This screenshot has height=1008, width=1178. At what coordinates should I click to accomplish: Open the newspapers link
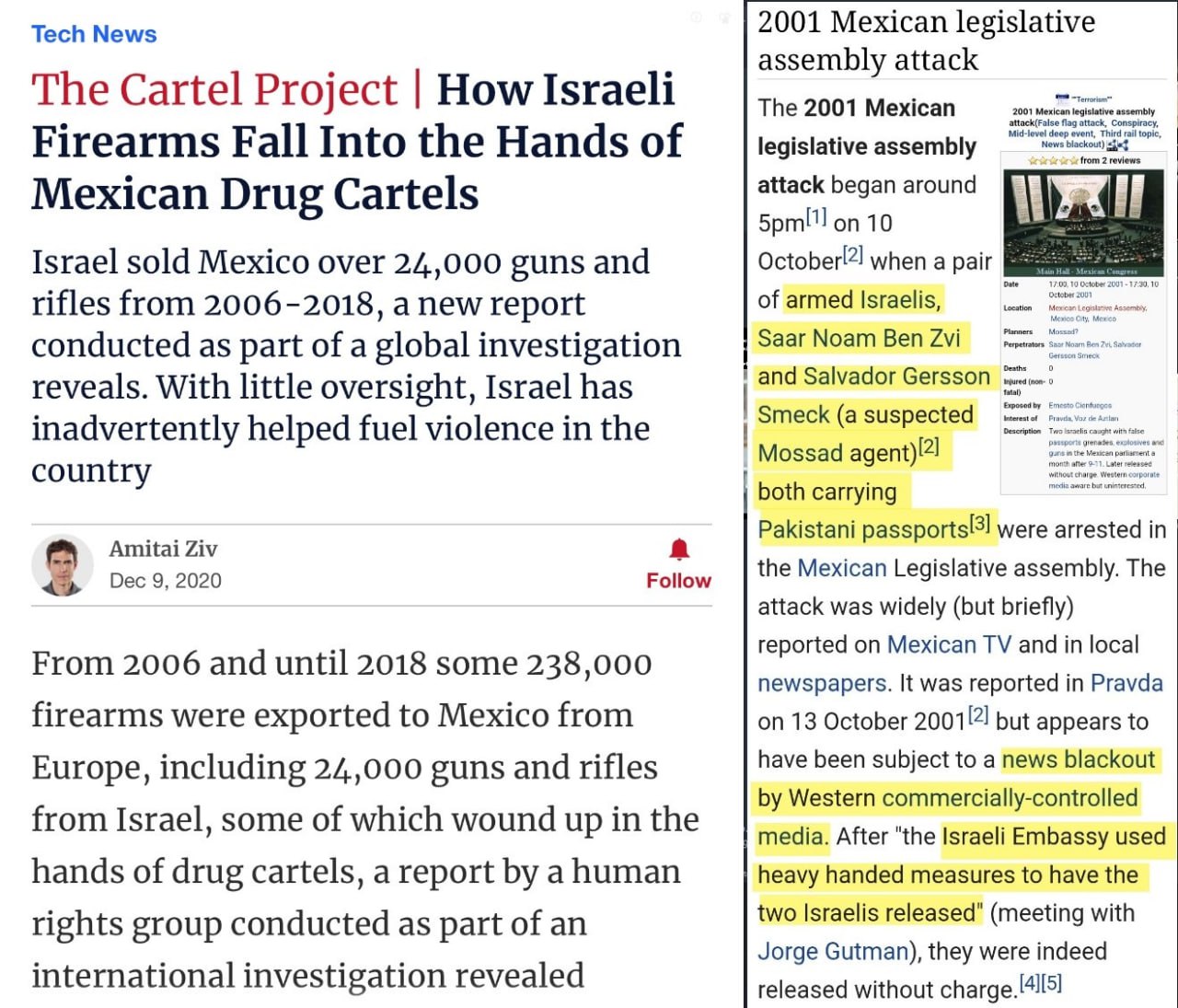(x=822, y=683)
